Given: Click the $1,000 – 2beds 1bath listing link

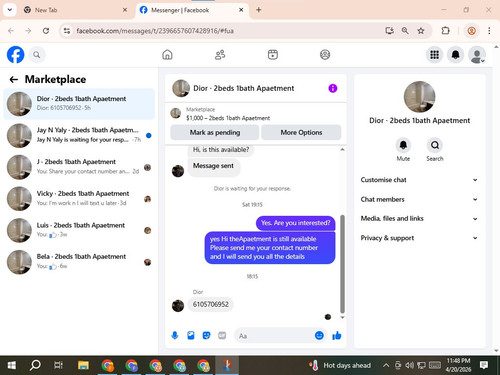Looking at the screenshot, I should (228, 118).
